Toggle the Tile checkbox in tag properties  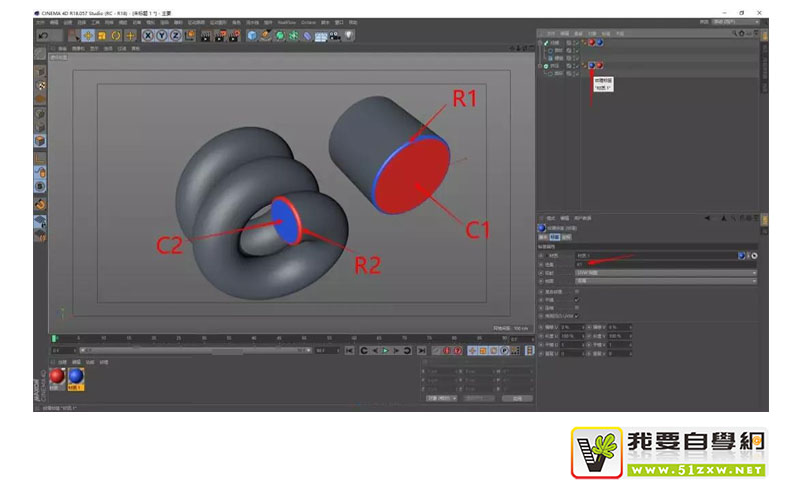click(577, 299)
